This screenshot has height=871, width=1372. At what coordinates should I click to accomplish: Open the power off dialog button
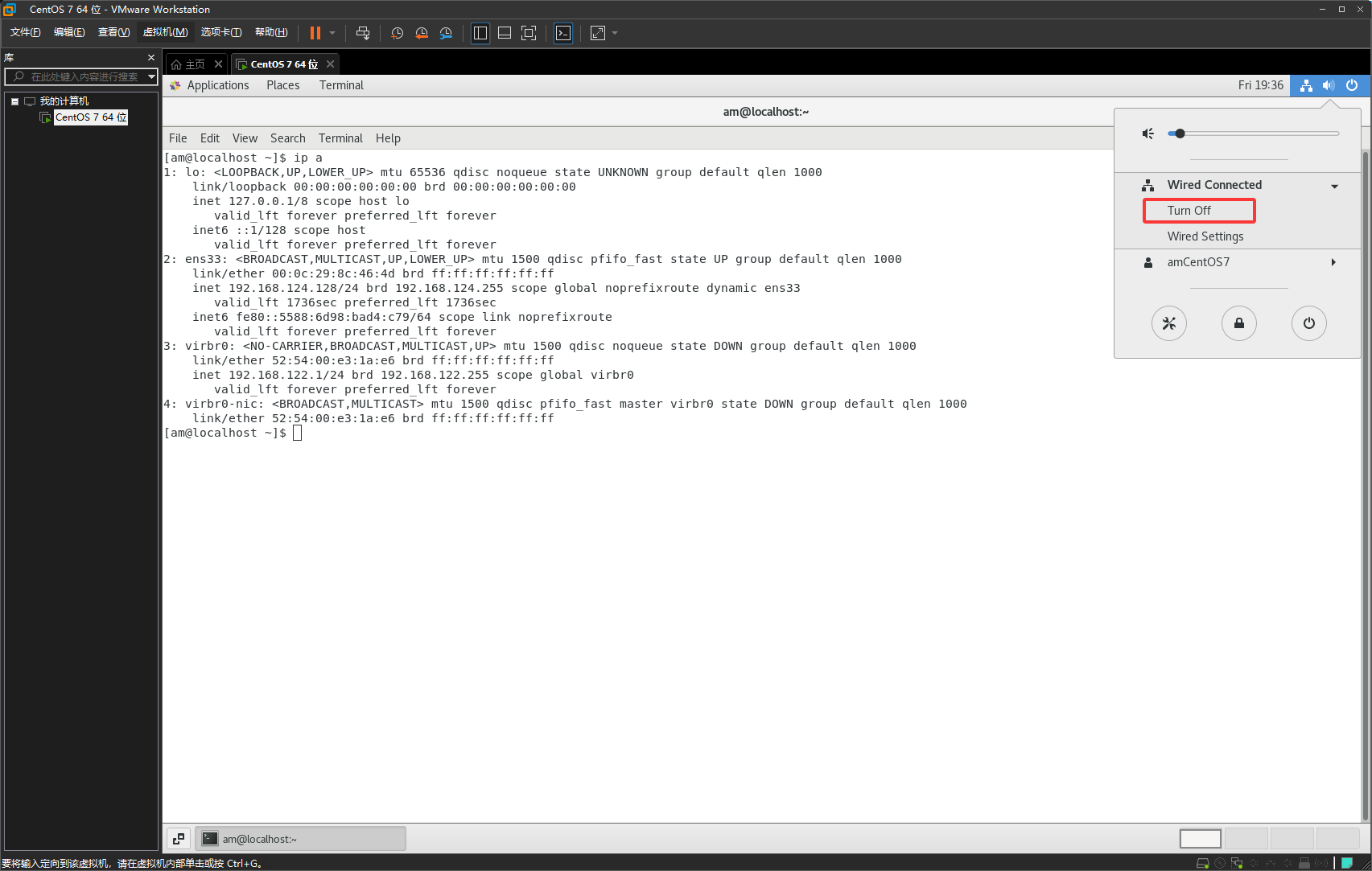point(1309,323)
